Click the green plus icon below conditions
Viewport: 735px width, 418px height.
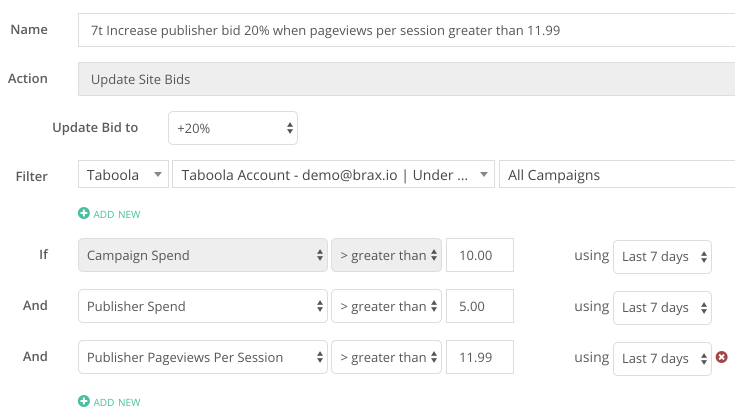[84, 402]
